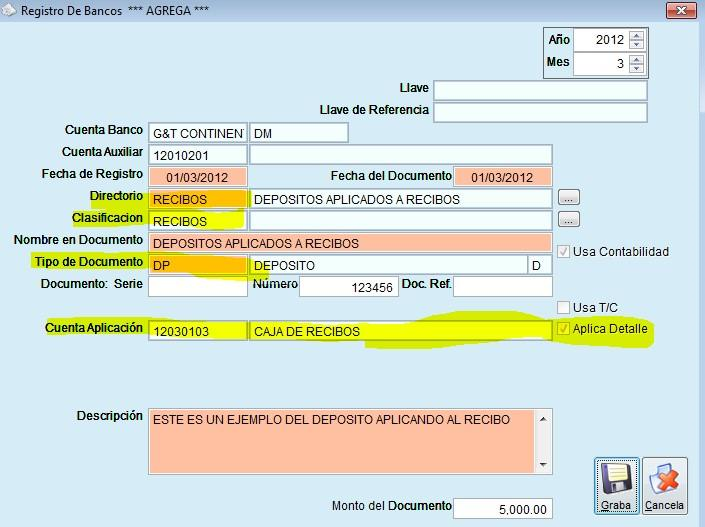Toggle the Aplica Detalle checkbox
This screenshot has width=705, height=527.
click(x=563, y=328)
